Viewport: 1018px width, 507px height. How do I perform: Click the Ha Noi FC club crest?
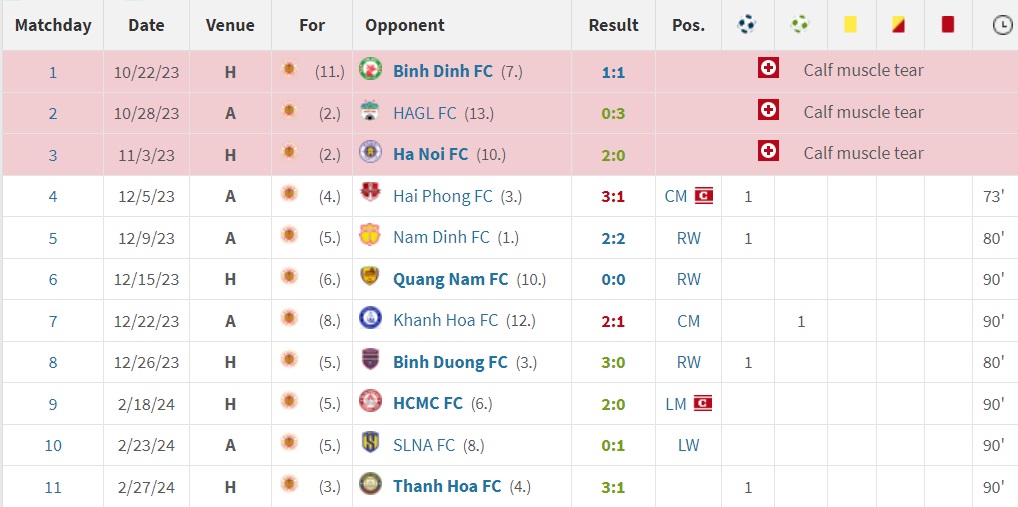[x=371, y=153]
